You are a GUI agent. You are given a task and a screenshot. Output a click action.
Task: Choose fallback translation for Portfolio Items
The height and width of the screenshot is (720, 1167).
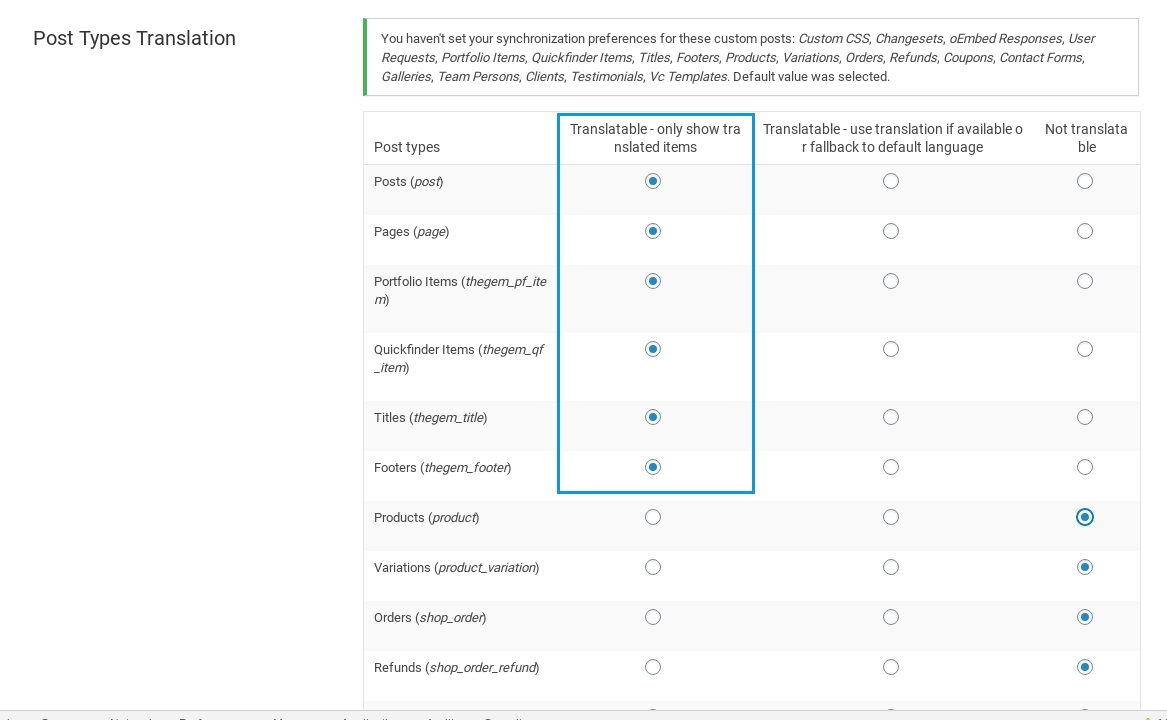coord(891,281)
